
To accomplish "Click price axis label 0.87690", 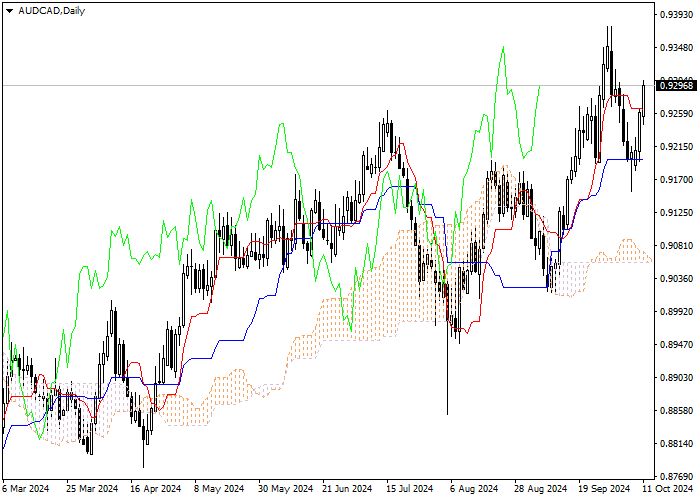I will pyautogui.click(x=677, y=477).
